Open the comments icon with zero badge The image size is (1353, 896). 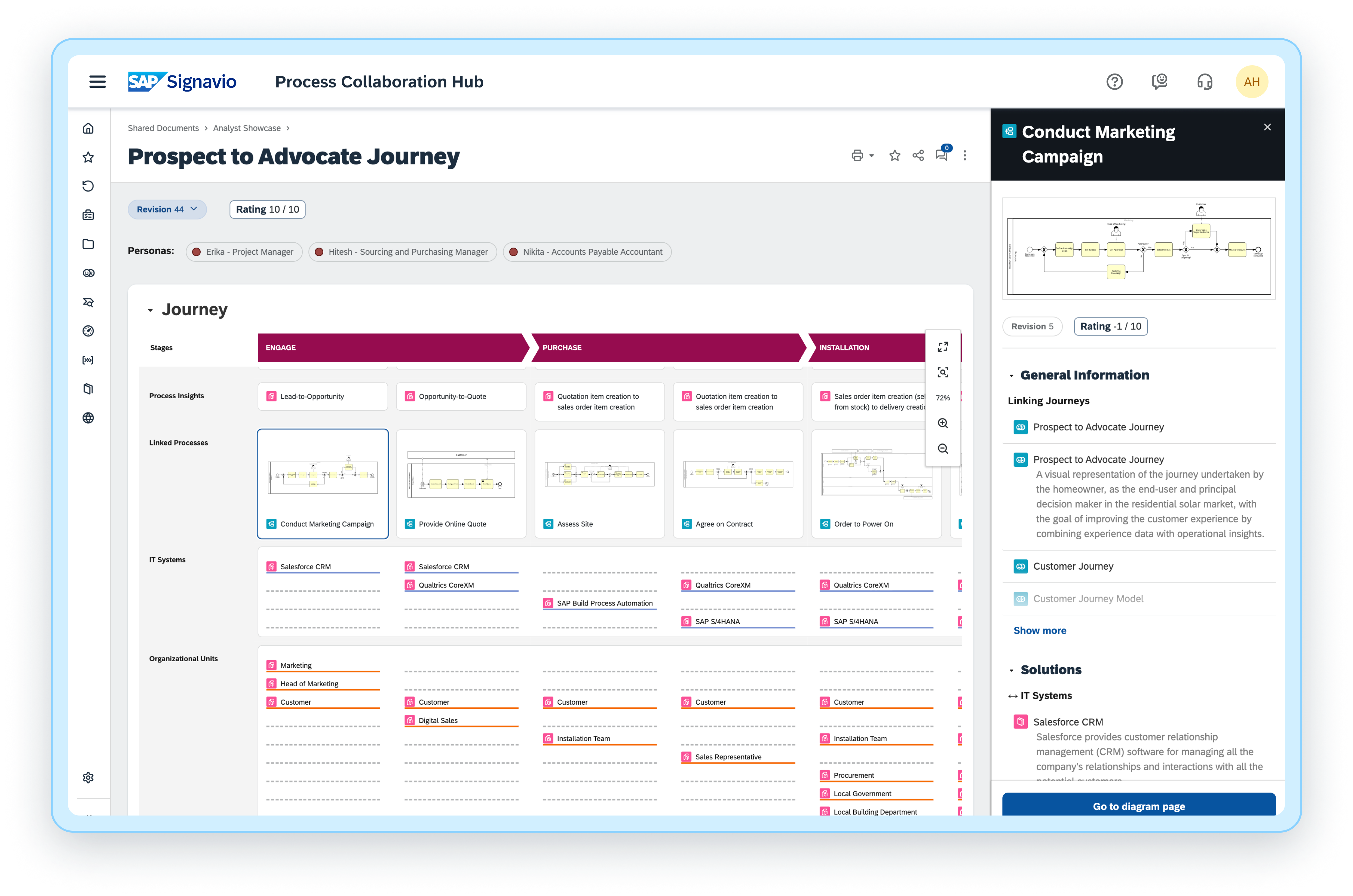pyautogui.click(x=941, y=156)
